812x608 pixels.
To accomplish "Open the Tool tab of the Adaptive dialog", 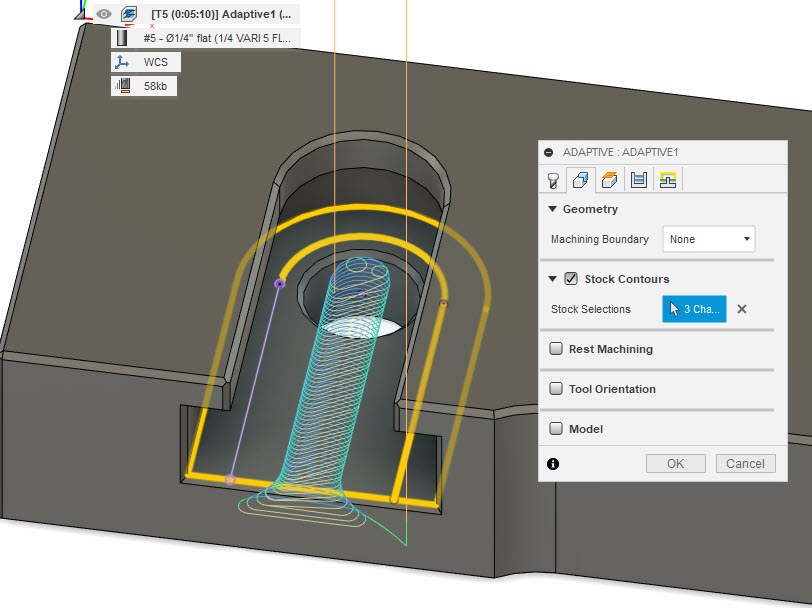I will [554, 180].
